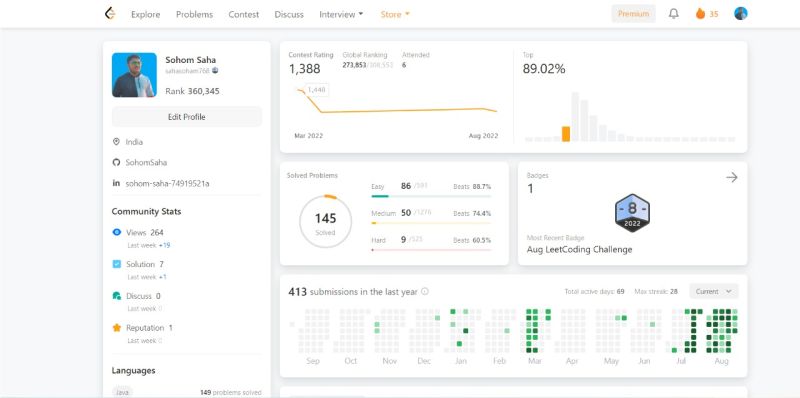This screenshot has width=800, height=398.
Task: Open the user avatar menu in navbar
Action: tap(740, 14)
